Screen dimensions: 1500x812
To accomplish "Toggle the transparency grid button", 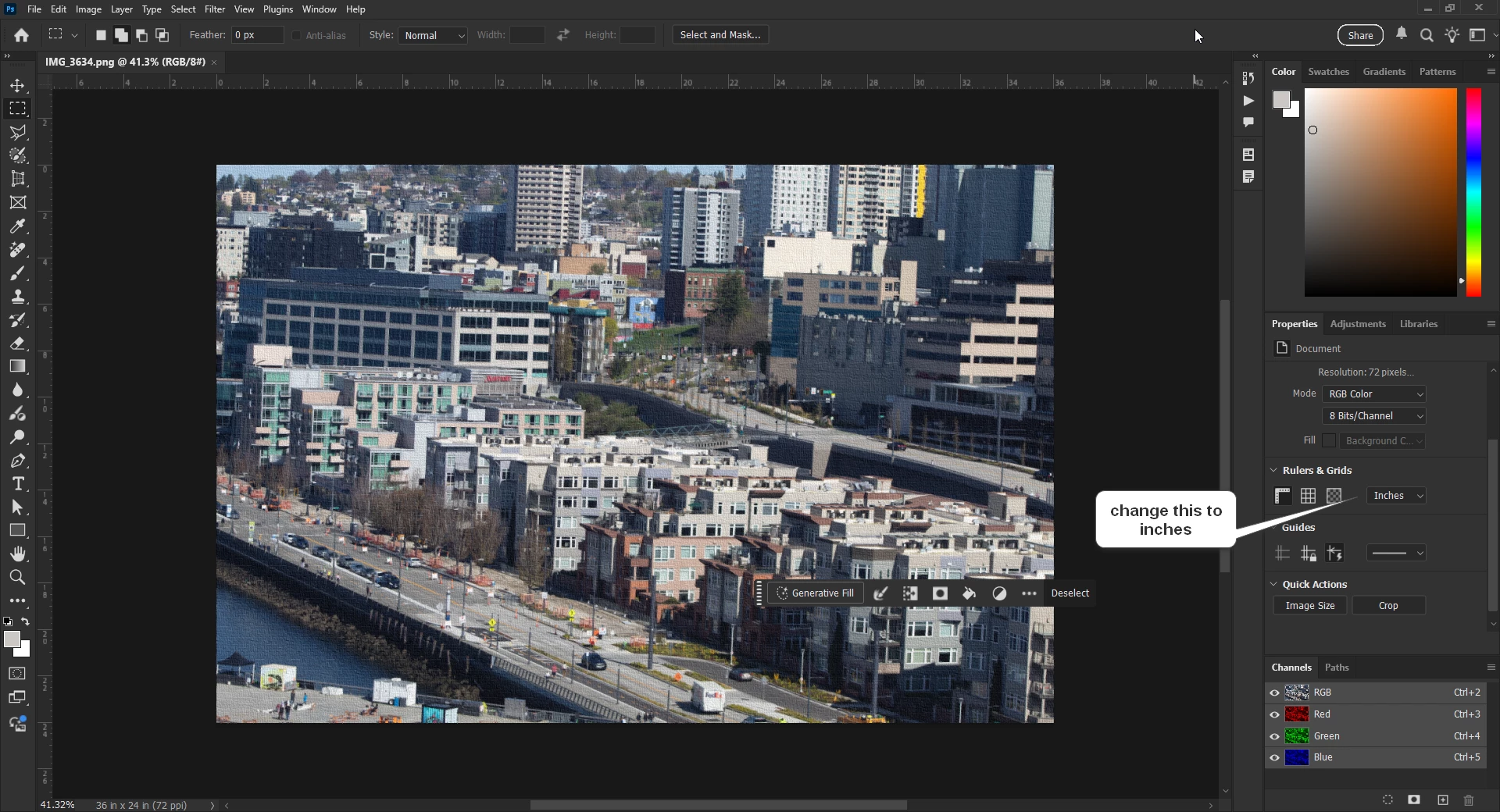I will coord(1334,496).
